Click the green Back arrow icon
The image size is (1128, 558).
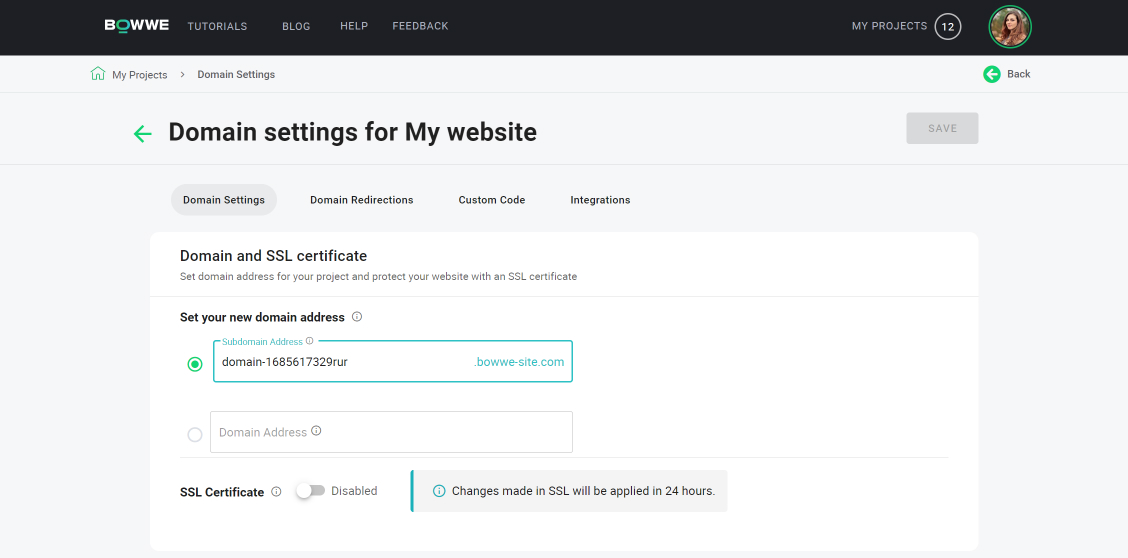[x=992, y=74]
